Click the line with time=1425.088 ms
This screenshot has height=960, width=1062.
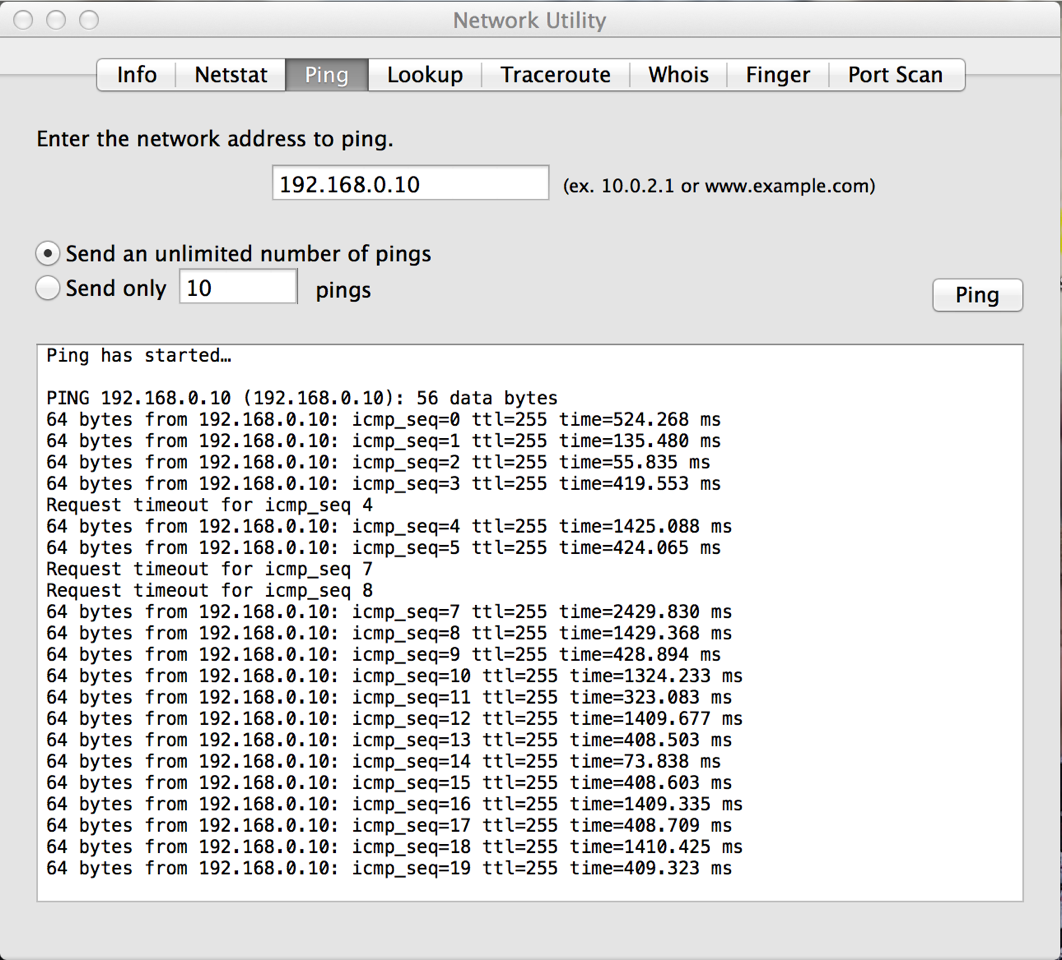389,526
